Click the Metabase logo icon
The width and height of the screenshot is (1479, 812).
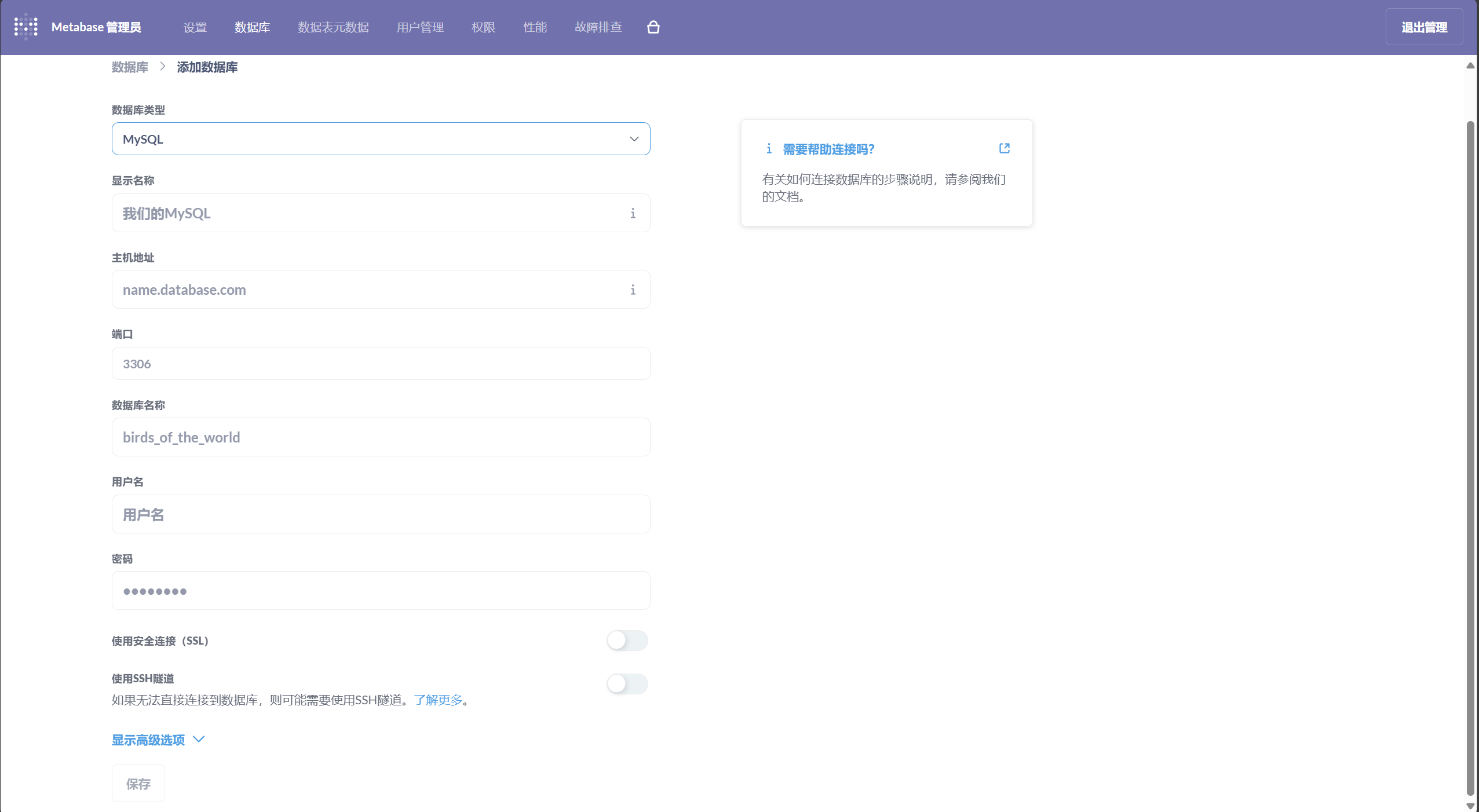coord(26,27)
